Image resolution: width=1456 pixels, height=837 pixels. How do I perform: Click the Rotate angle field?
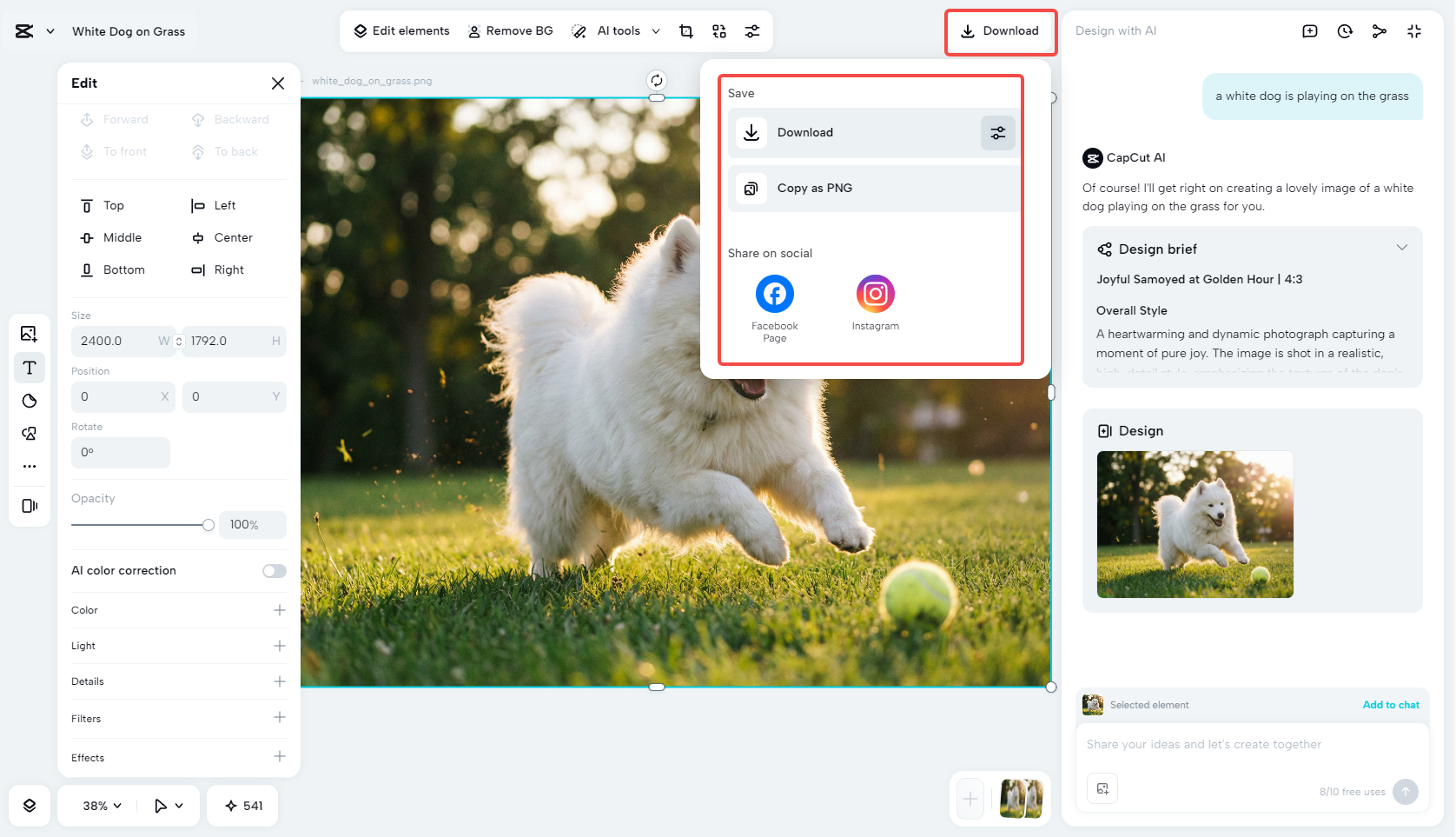pyautogui.click(x=121, y=453)
